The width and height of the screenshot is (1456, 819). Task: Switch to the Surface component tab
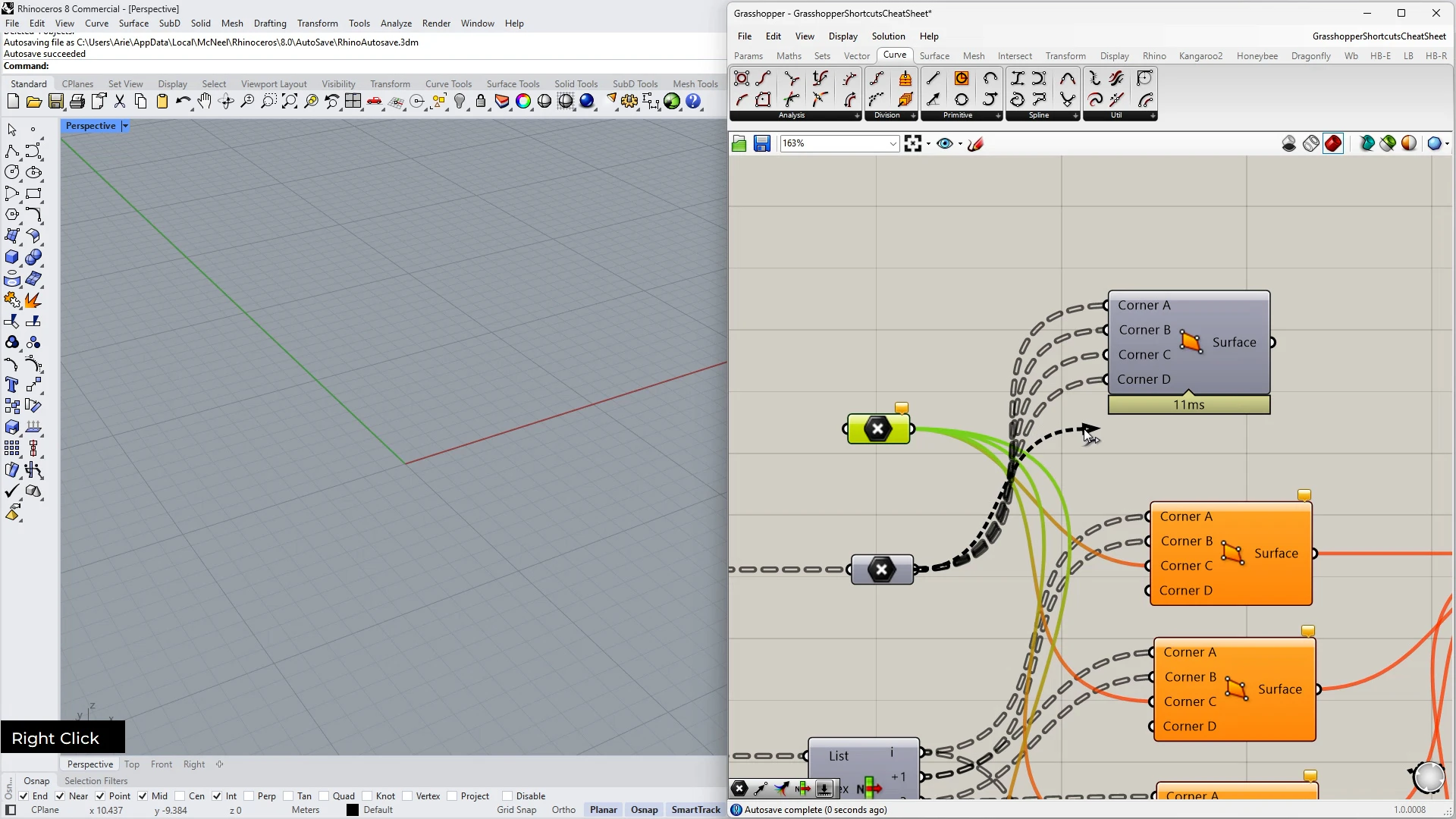click(x=934, y=55)
